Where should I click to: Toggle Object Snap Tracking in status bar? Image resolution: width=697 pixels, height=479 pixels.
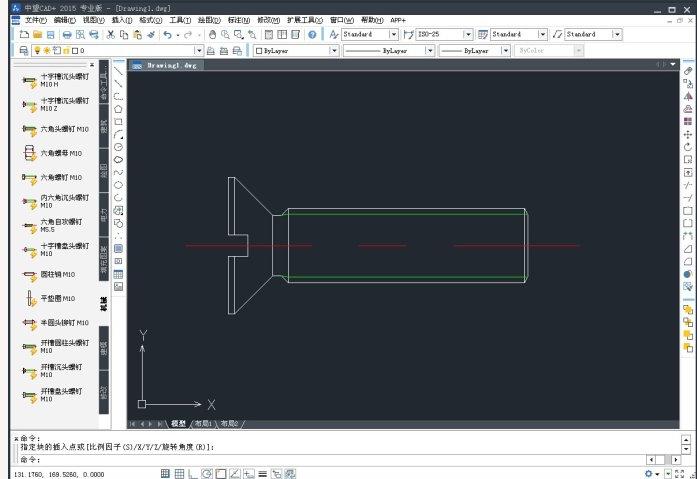point(235,474)
